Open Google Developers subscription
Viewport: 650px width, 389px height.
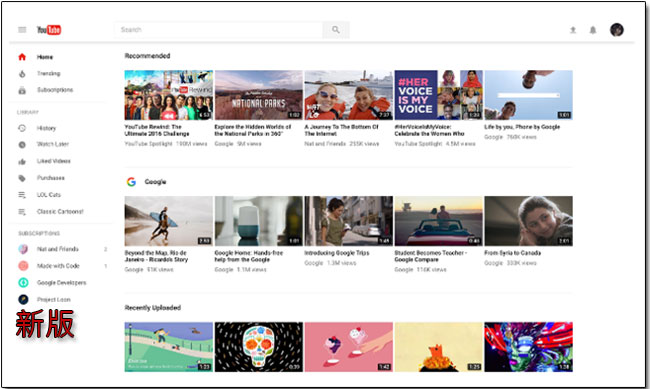(61, 282)
